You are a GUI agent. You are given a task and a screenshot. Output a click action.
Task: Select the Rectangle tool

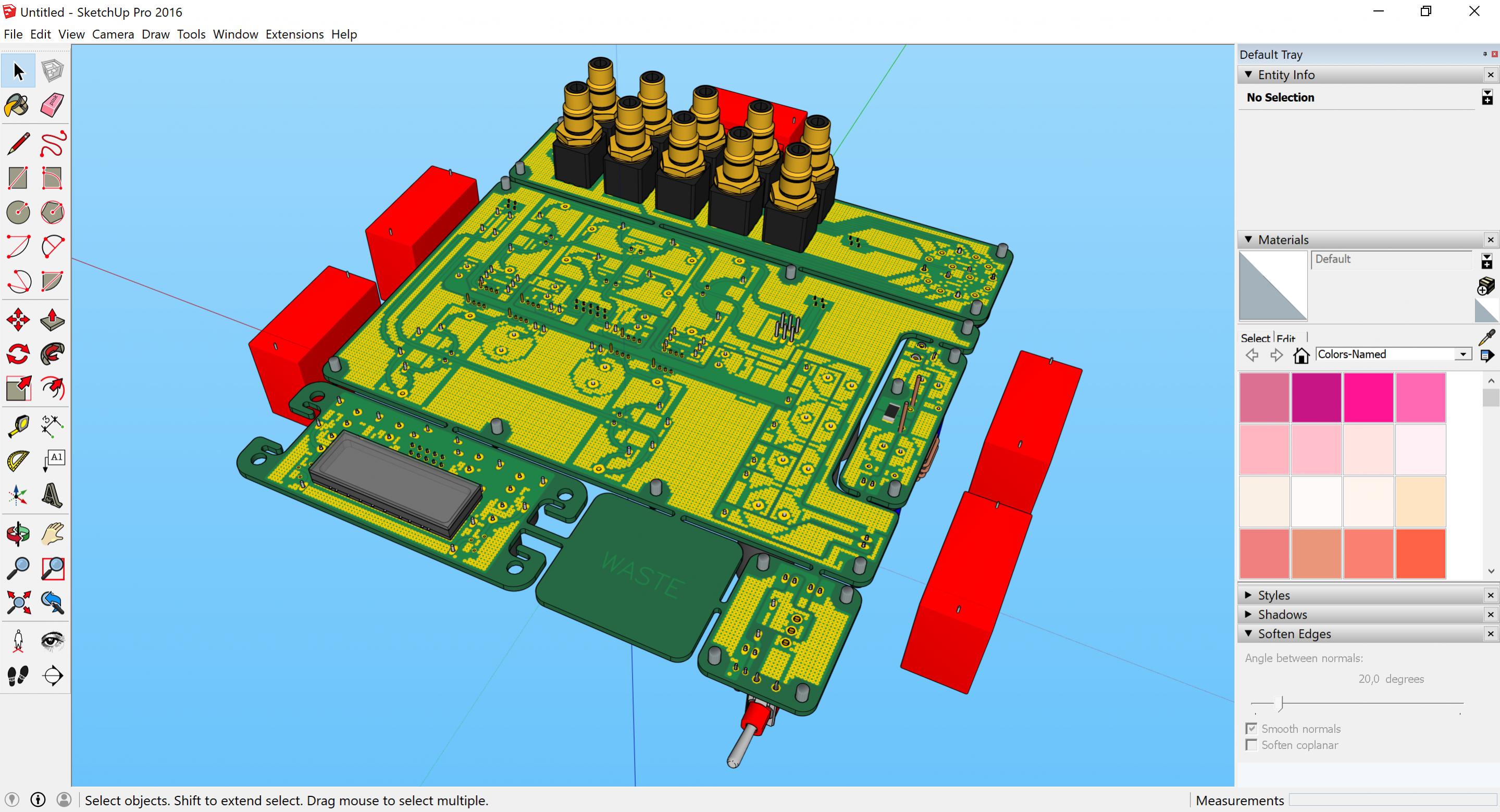(x=18, y=178)
